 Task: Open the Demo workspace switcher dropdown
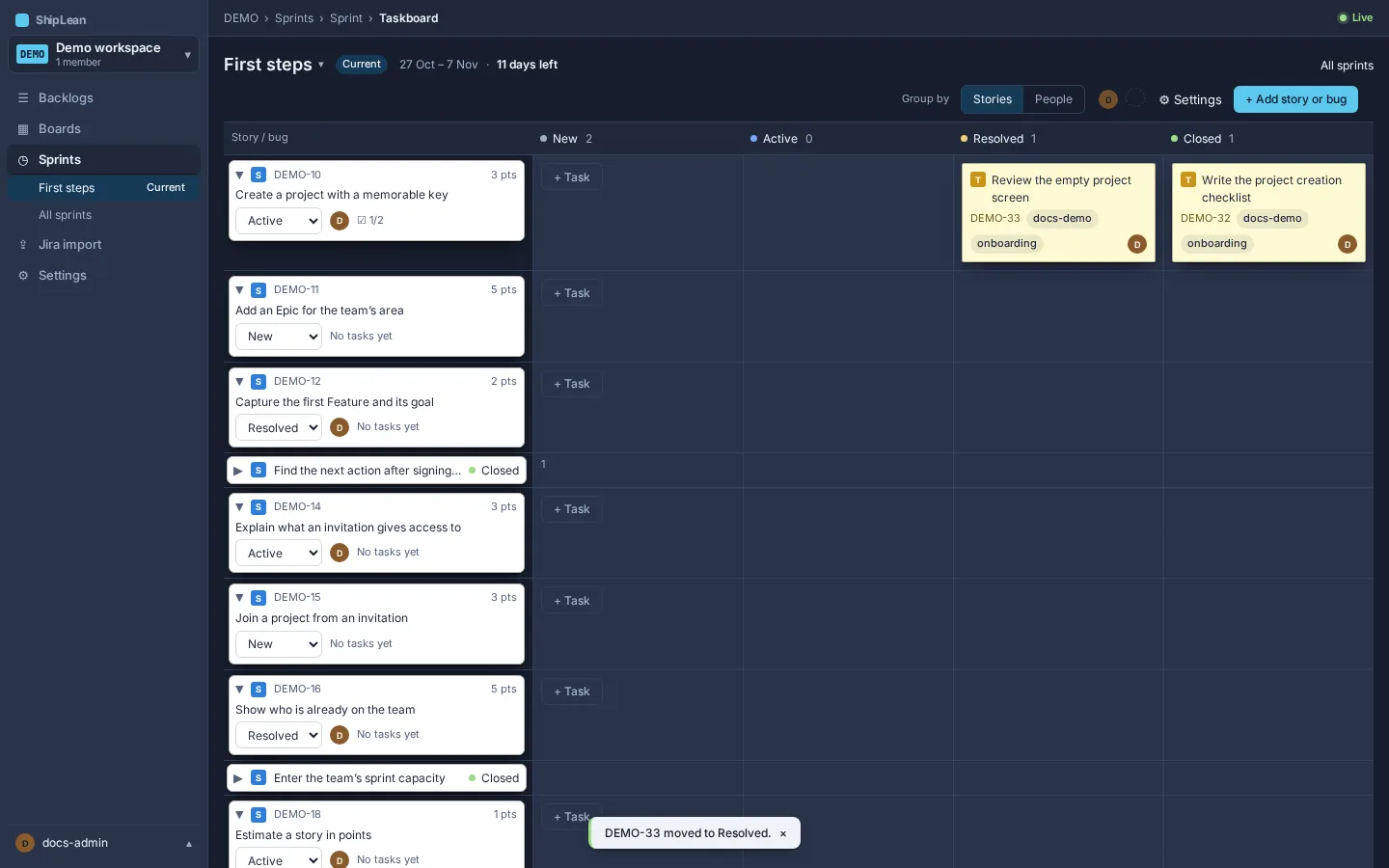(x=103, y=54)
